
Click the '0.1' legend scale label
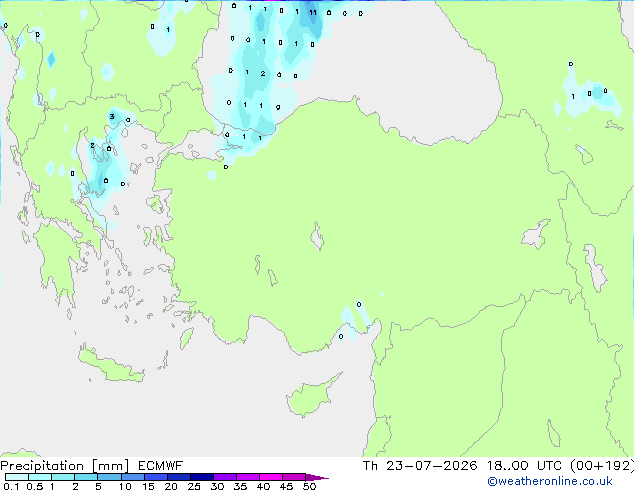(11, 486)
